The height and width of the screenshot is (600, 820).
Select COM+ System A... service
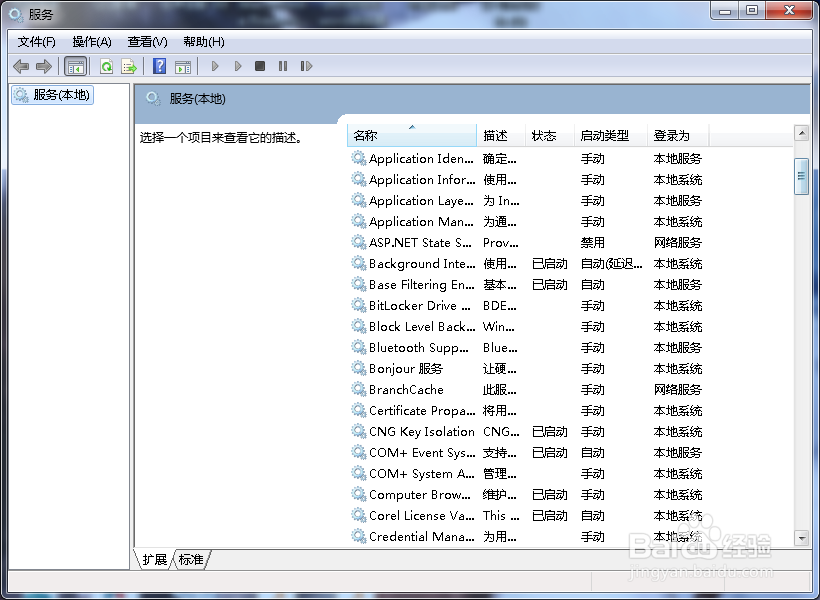(x=527, y=473)
